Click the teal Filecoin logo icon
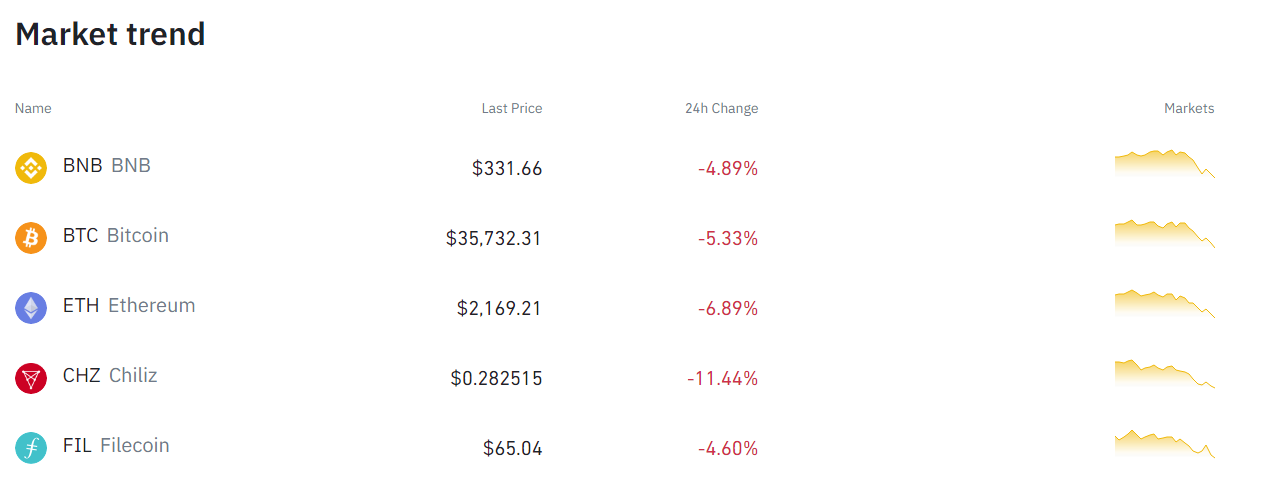Image resolution: width=1285 pixels, height=494 pixels. (x=31, y=447)
